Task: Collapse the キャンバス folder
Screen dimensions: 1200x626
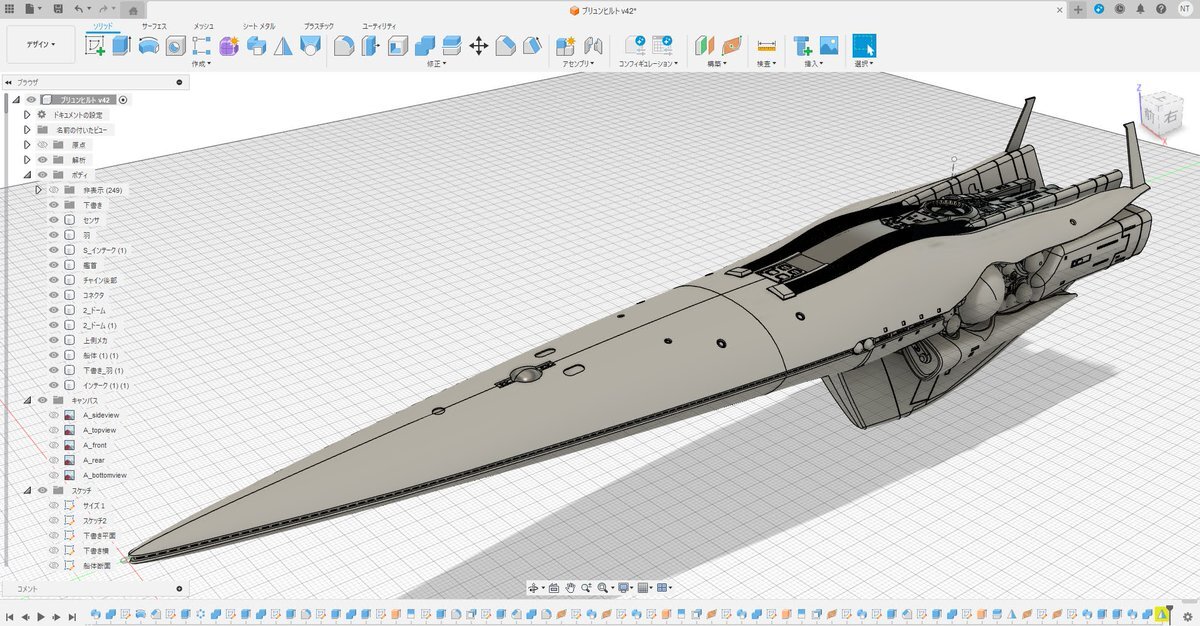Action: (x=28, y=400)
